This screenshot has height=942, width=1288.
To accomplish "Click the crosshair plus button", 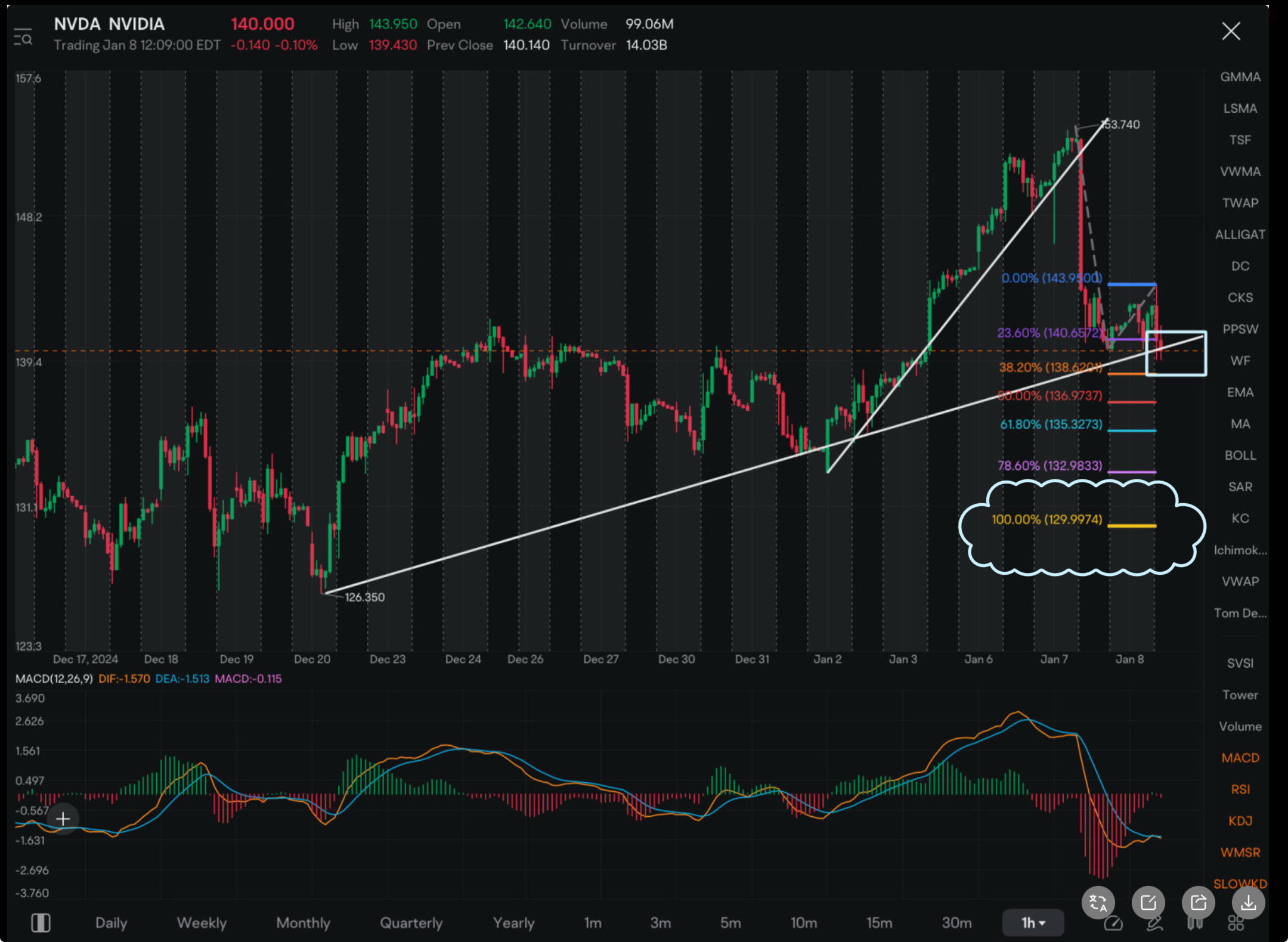I will (63, 819).
